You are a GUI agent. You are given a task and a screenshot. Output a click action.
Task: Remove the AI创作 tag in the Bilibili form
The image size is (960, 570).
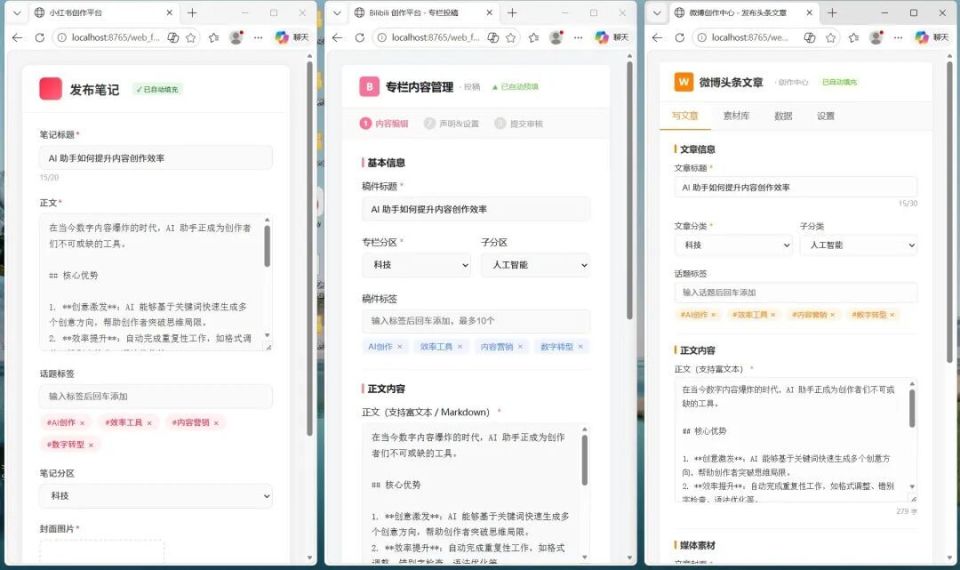pyautogui.click(x=400, y=347)
